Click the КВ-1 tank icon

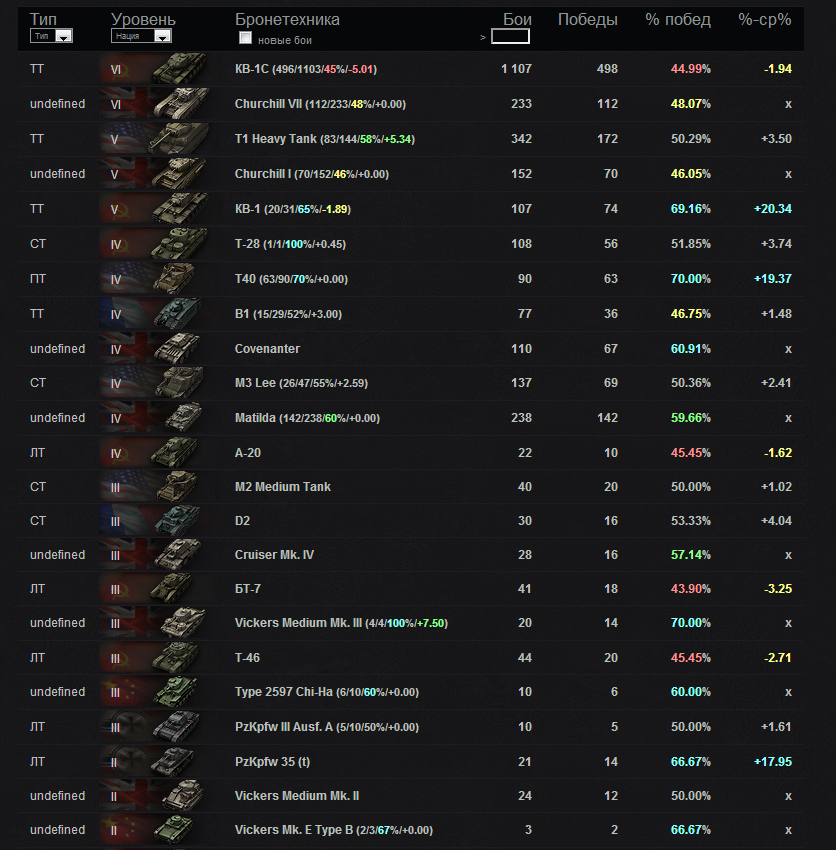[179, 209]
